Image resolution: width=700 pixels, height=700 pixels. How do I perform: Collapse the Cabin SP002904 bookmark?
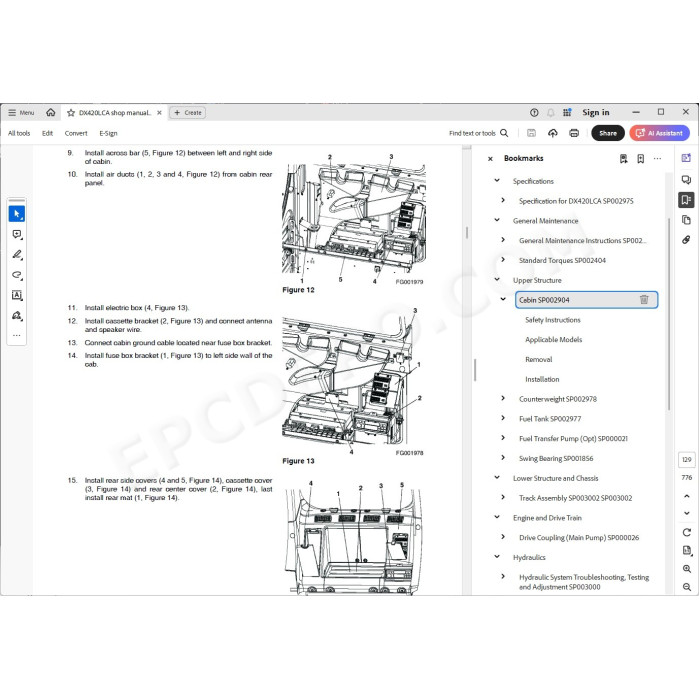coord(503,300)
